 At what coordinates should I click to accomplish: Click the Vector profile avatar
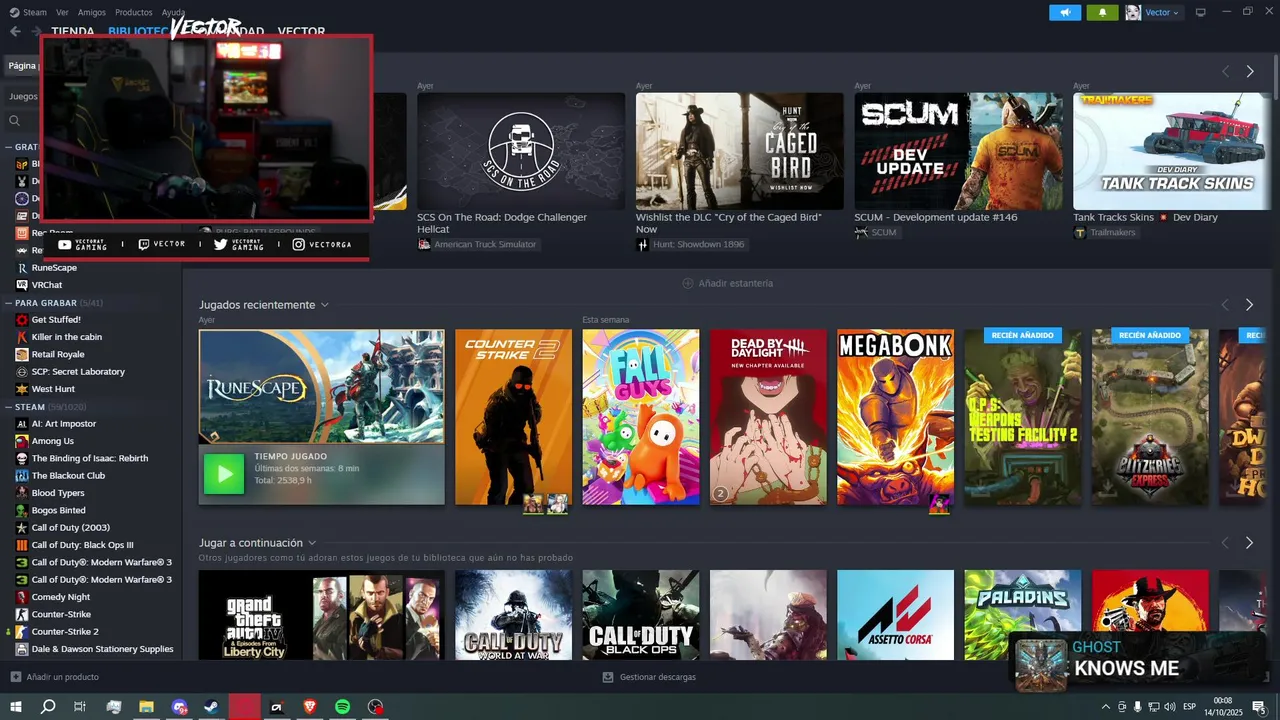click(x=1133, y=12)
